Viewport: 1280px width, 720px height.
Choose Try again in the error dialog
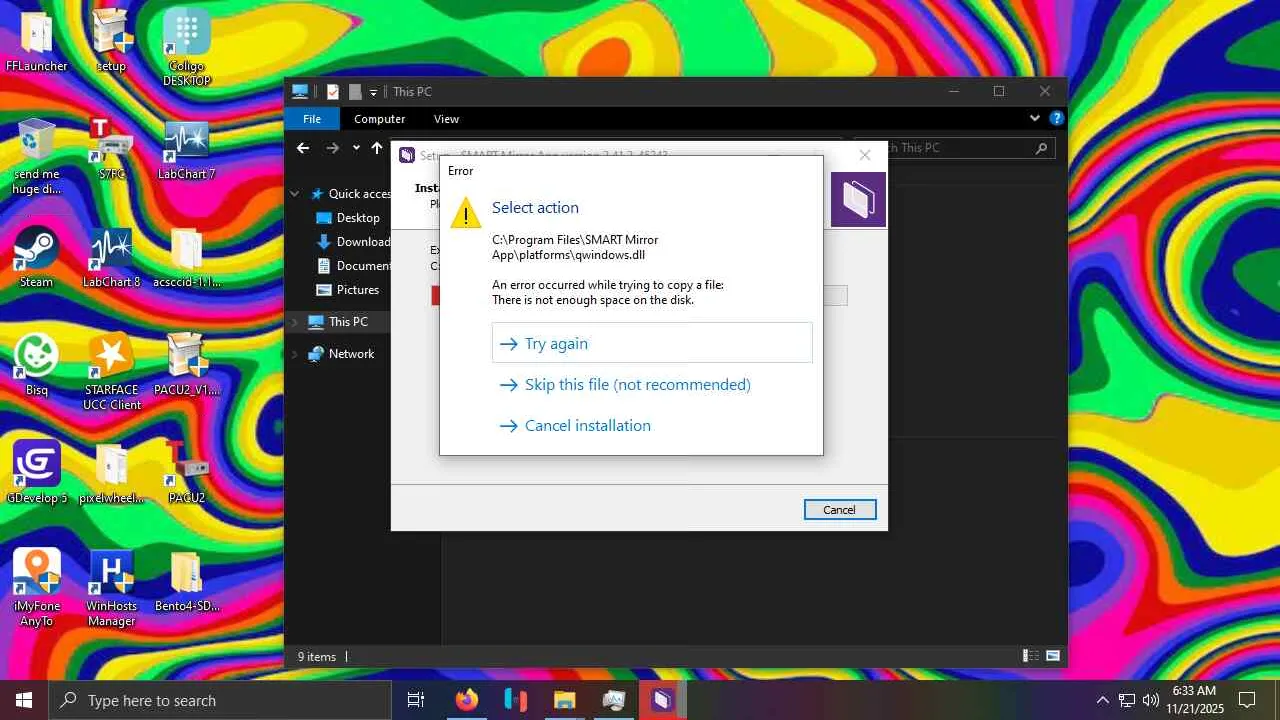652,343
